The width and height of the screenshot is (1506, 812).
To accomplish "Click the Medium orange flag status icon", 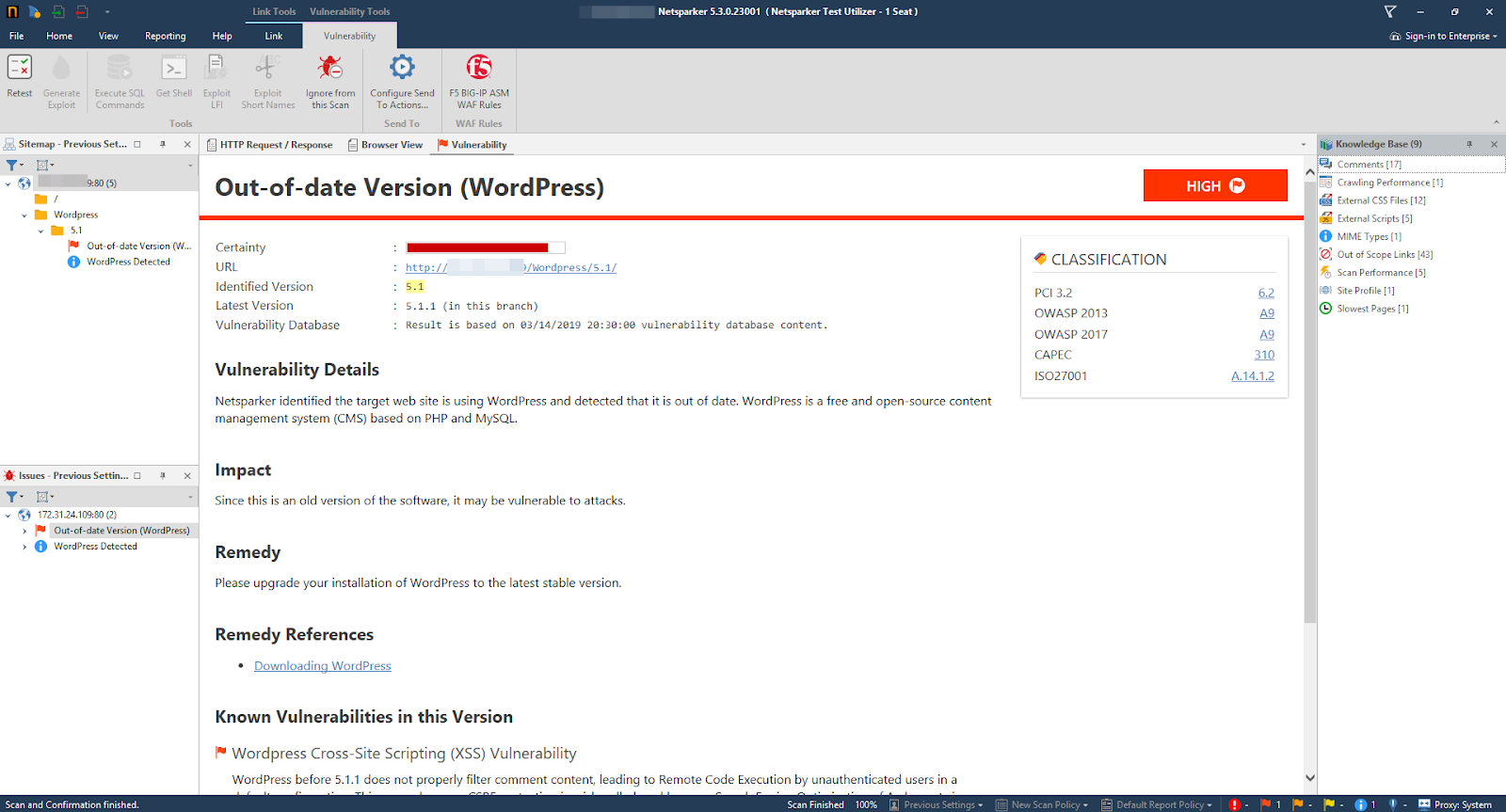I will (x=1298, y=804).
